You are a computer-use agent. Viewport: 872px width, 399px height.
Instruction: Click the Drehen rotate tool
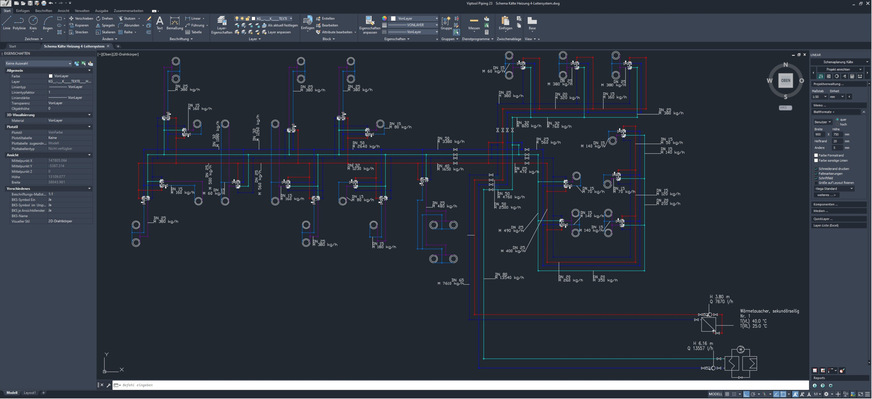[x=105, y=18]
